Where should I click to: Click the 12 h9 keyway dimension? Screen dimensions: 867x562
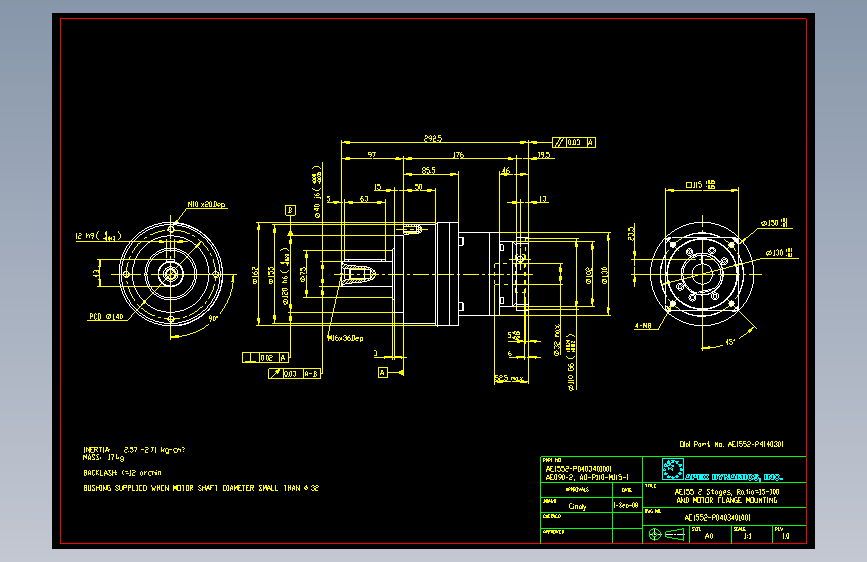pyautogui.click(x=98, y=236)
